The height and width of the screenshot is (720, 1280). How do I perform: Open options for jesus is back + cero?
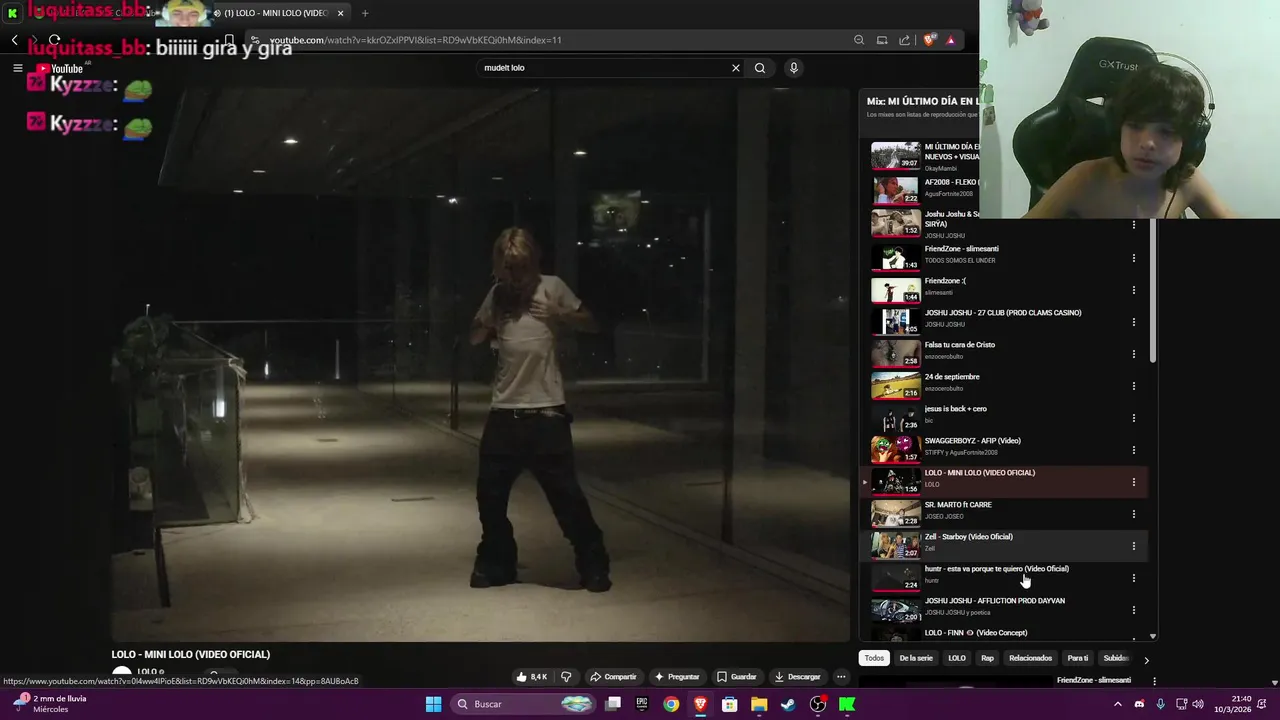pyautogui.click(x=1134, y=418)
